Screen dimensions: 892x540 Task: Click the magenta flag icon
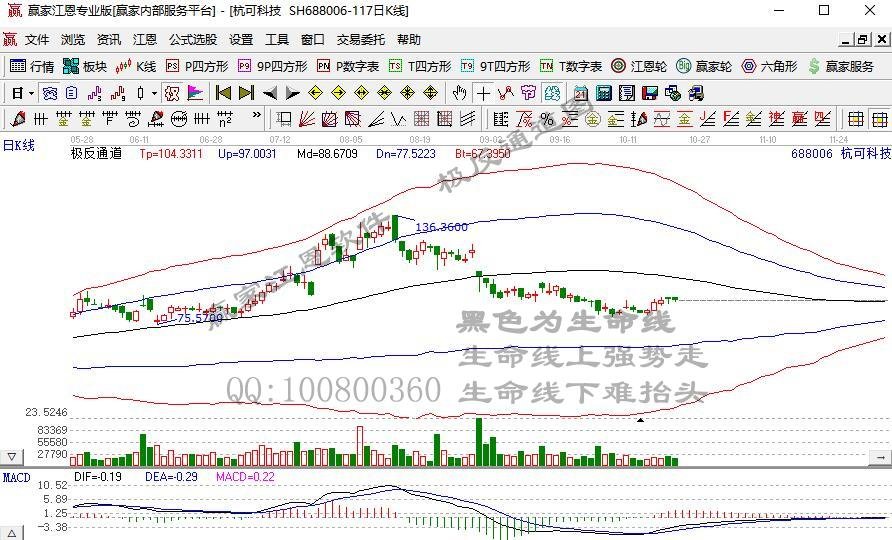coord(195,93)
